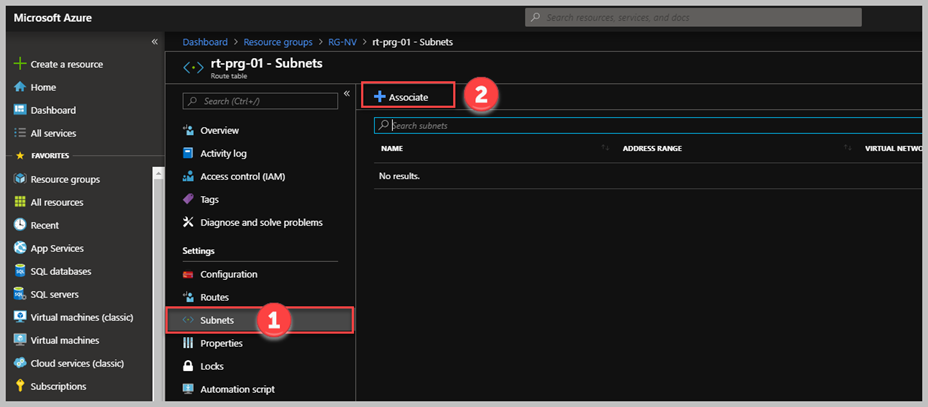Click the rt-prg-01 route table header icon
The width and height of the screenshot is (928, 407).
point(193,67)
